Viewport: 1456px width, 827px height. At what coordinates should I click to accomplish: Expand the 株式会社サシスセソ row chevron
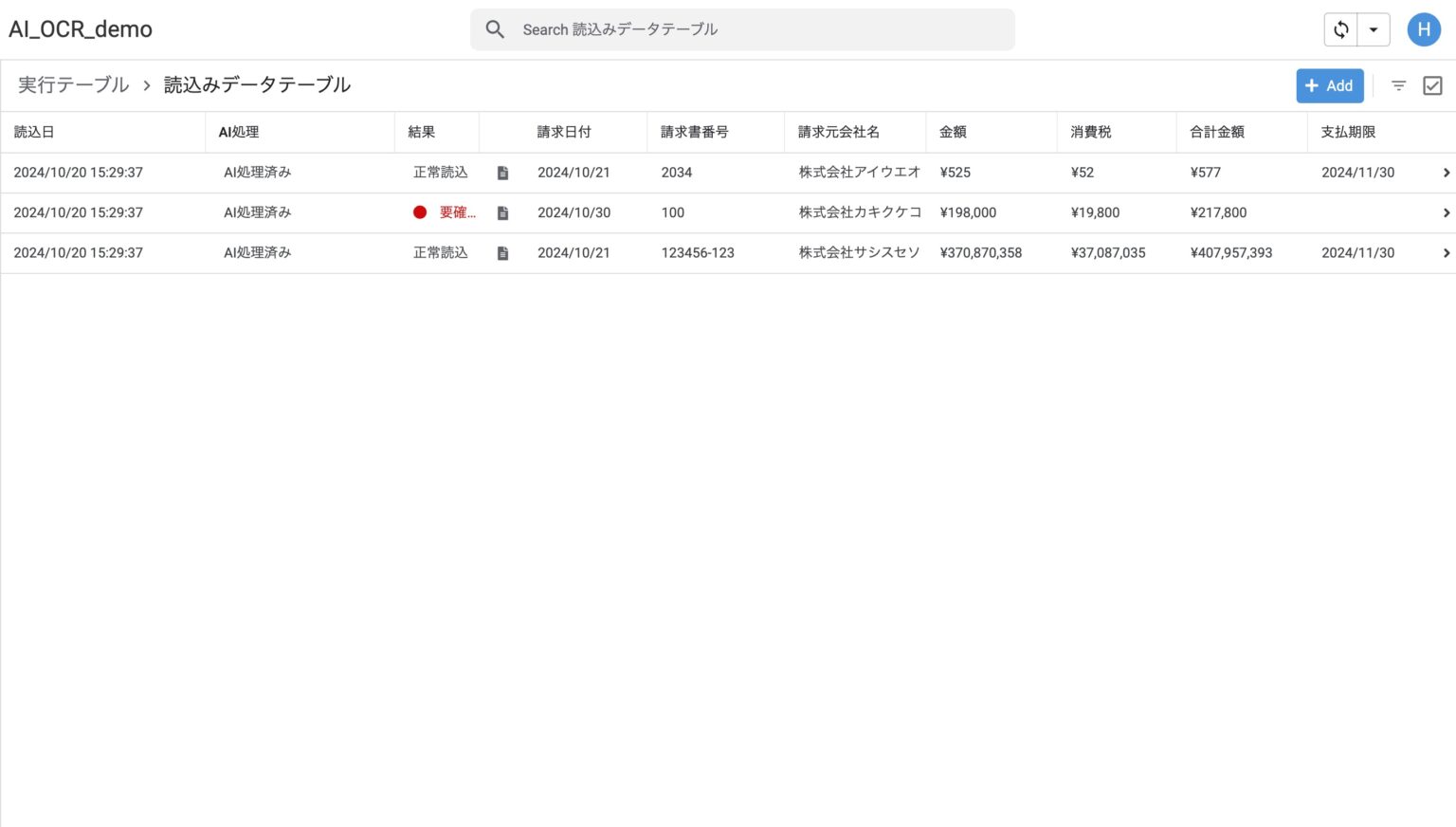[x=1445, y=252]
